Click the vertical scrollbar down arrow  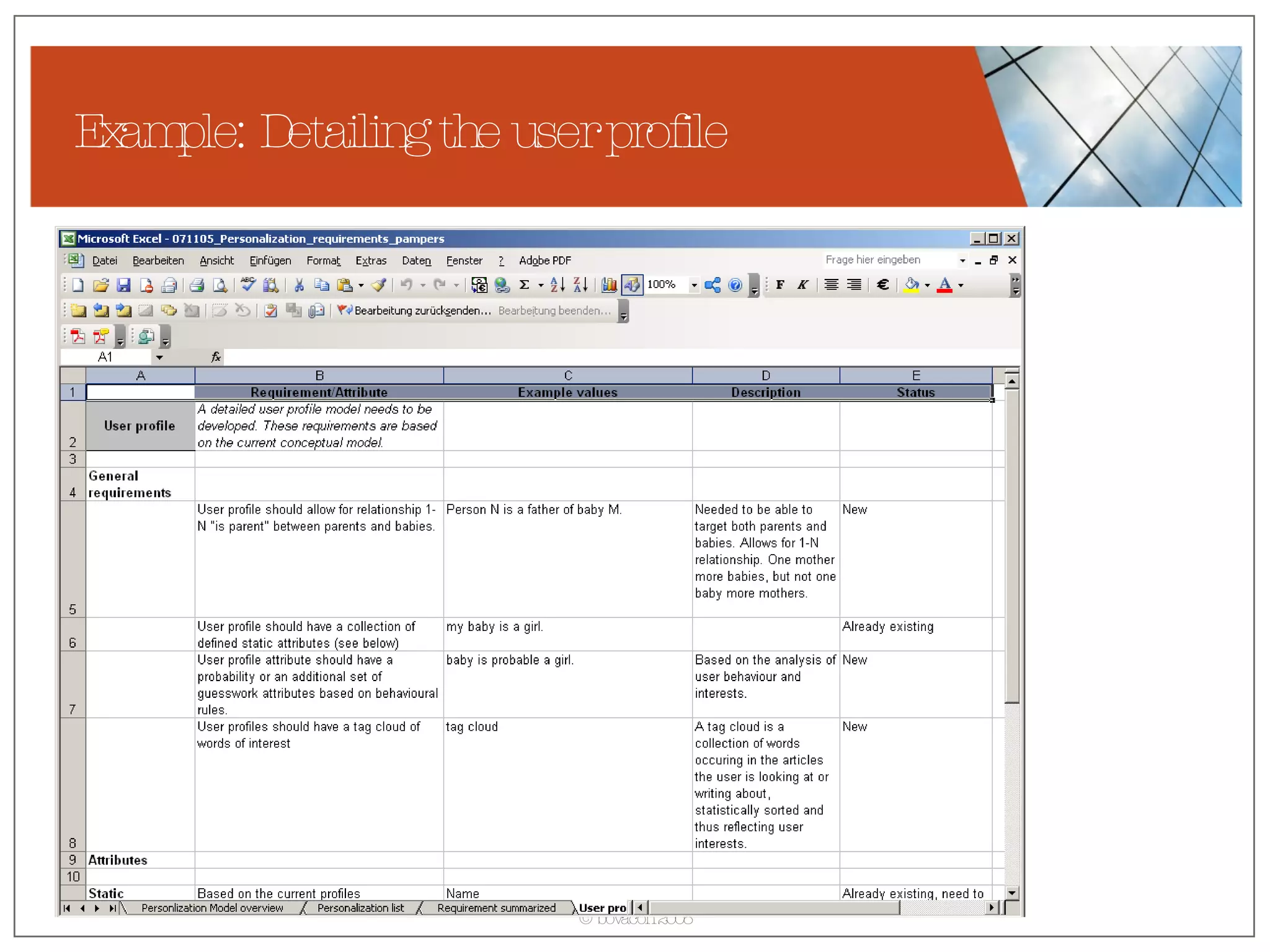pos(1012,893)
